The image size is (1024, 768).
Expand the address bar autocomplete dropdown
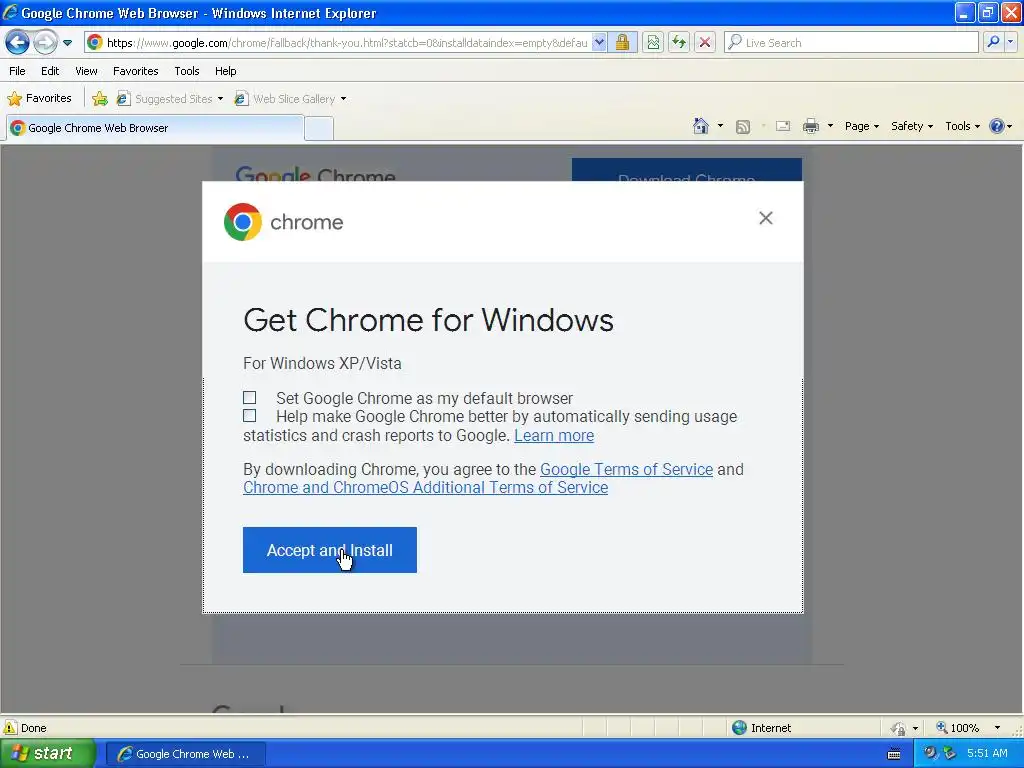pyautogui.click(x=600, y=42)
